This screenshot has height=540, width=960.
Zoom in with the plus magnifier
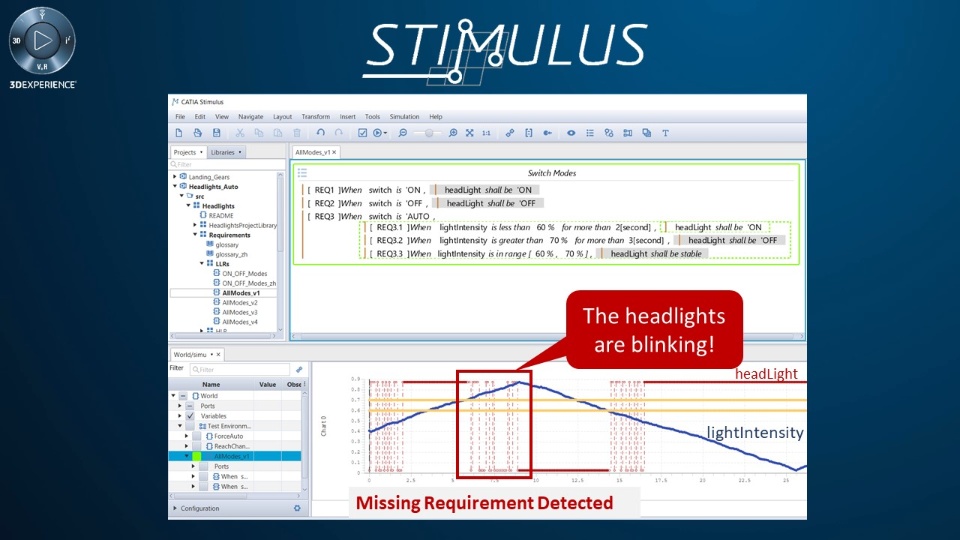coord(453,133)
